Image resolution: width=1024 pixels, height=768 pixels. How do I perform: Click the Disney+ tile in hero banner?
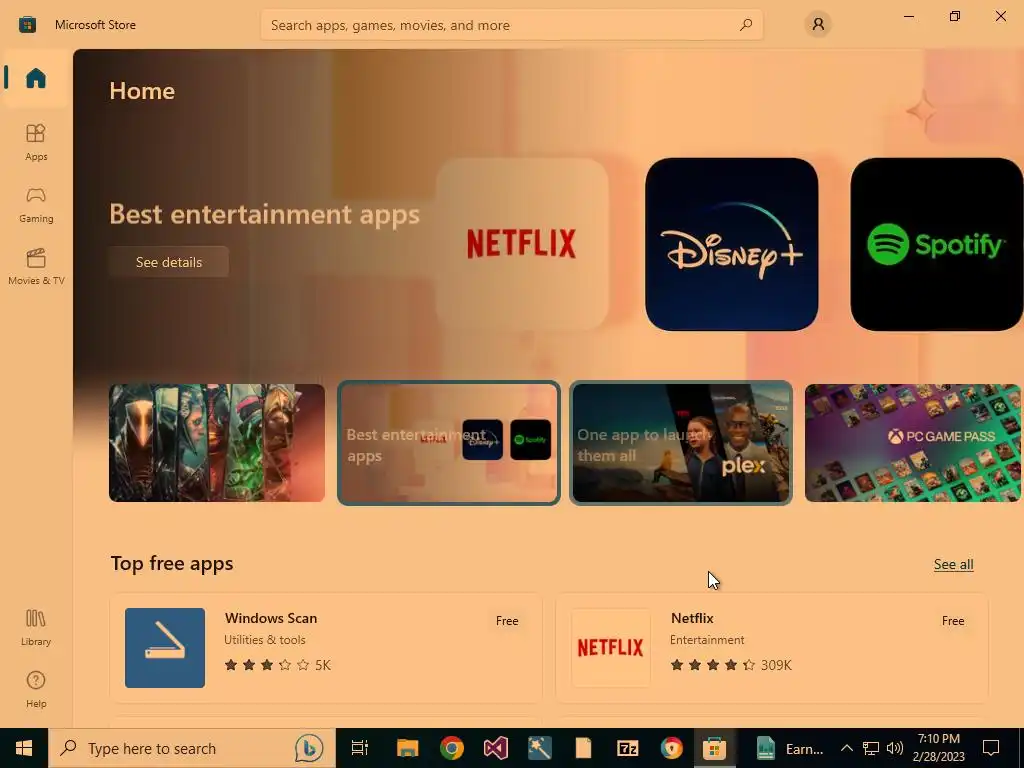pyautogui.click(x=731, y=244)
